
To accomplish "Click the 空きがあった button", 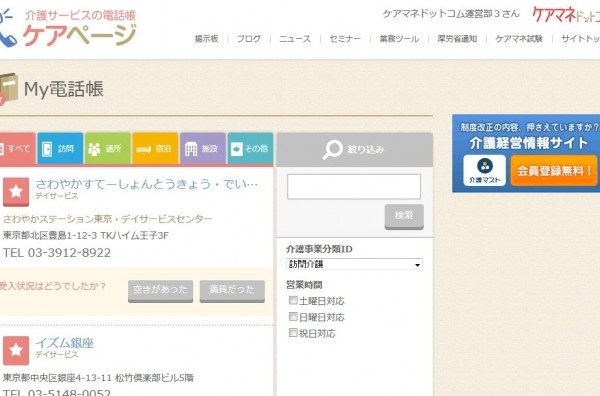I will pyautogui.click(x=160, y=291).
